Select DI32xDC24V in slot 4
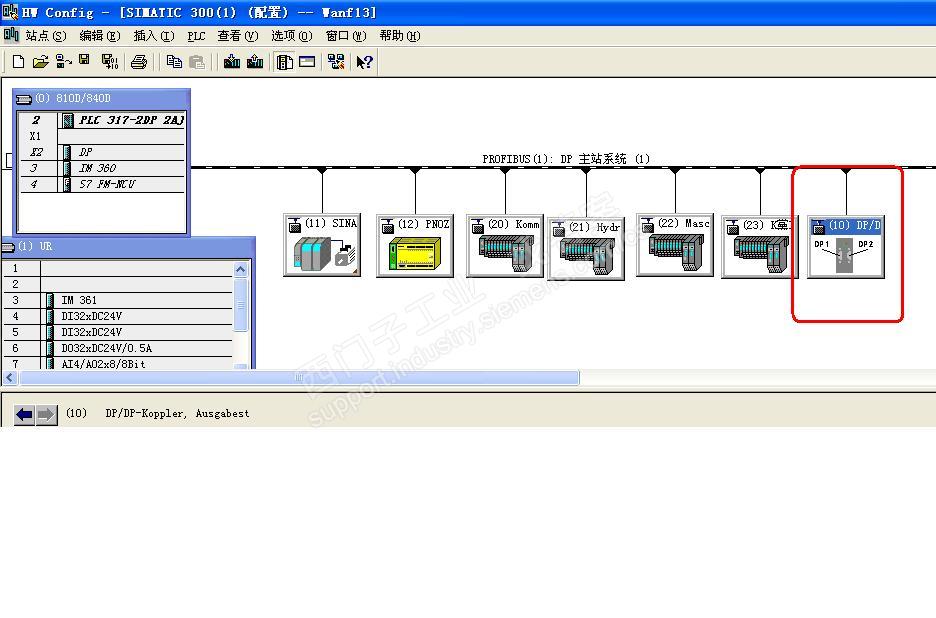The width and height of the screenshot is (936, 618). click(x=118, y=316)
